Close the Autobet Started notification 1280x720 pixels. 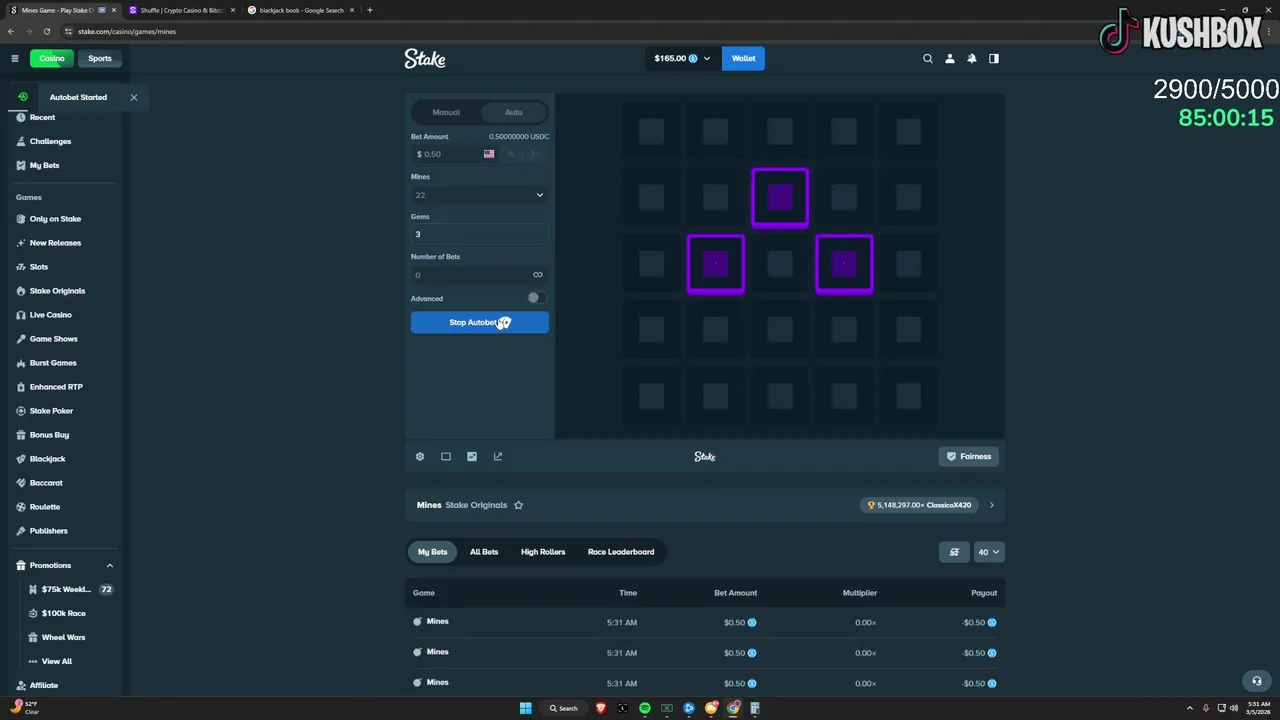tap(134, 97)
